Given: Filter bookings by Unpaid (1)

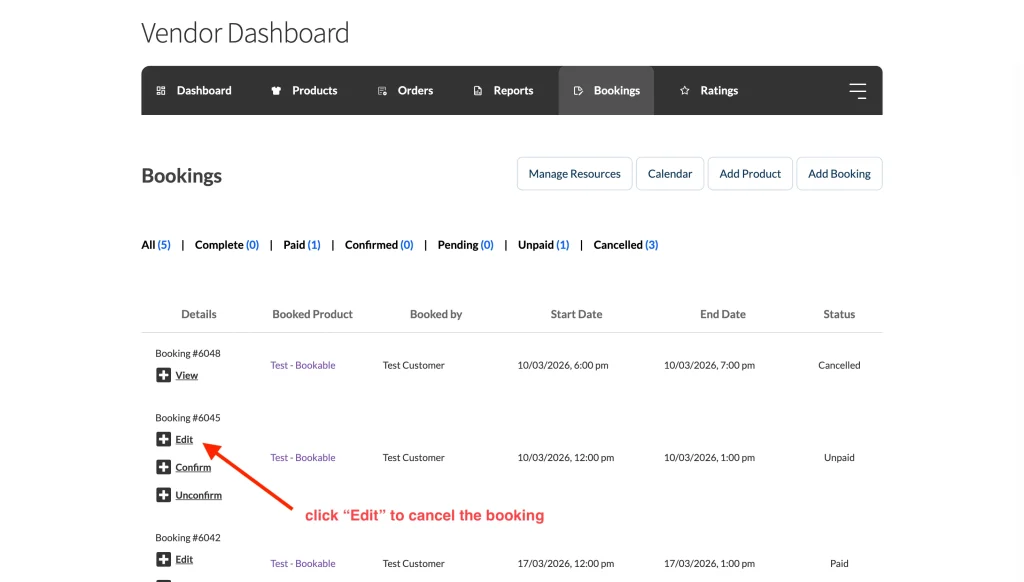Looking at the screenshot, I should pos(543,245).
